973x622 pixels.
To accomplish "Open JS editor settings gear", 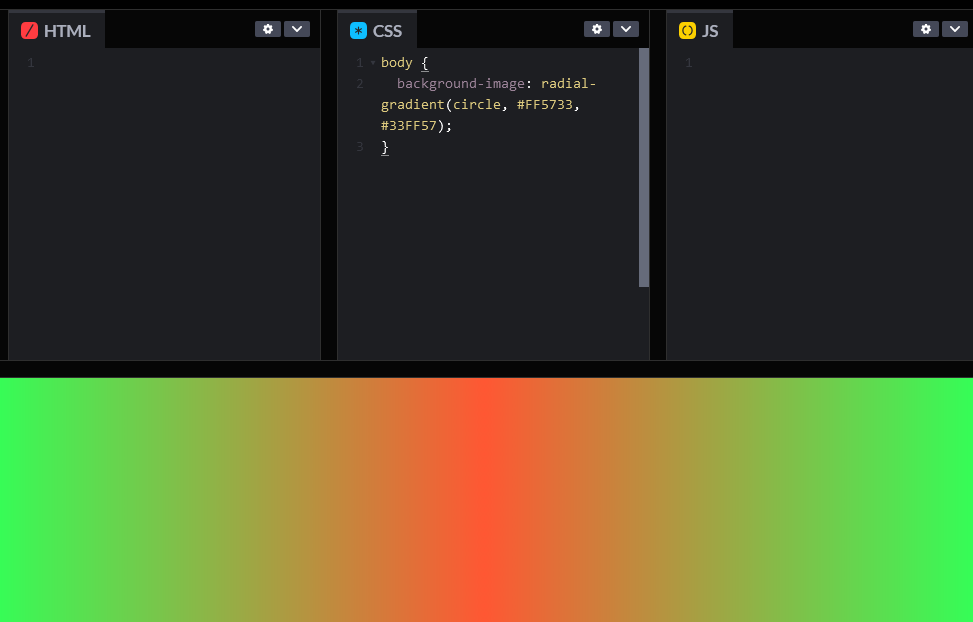I will [x=925, y=29].
